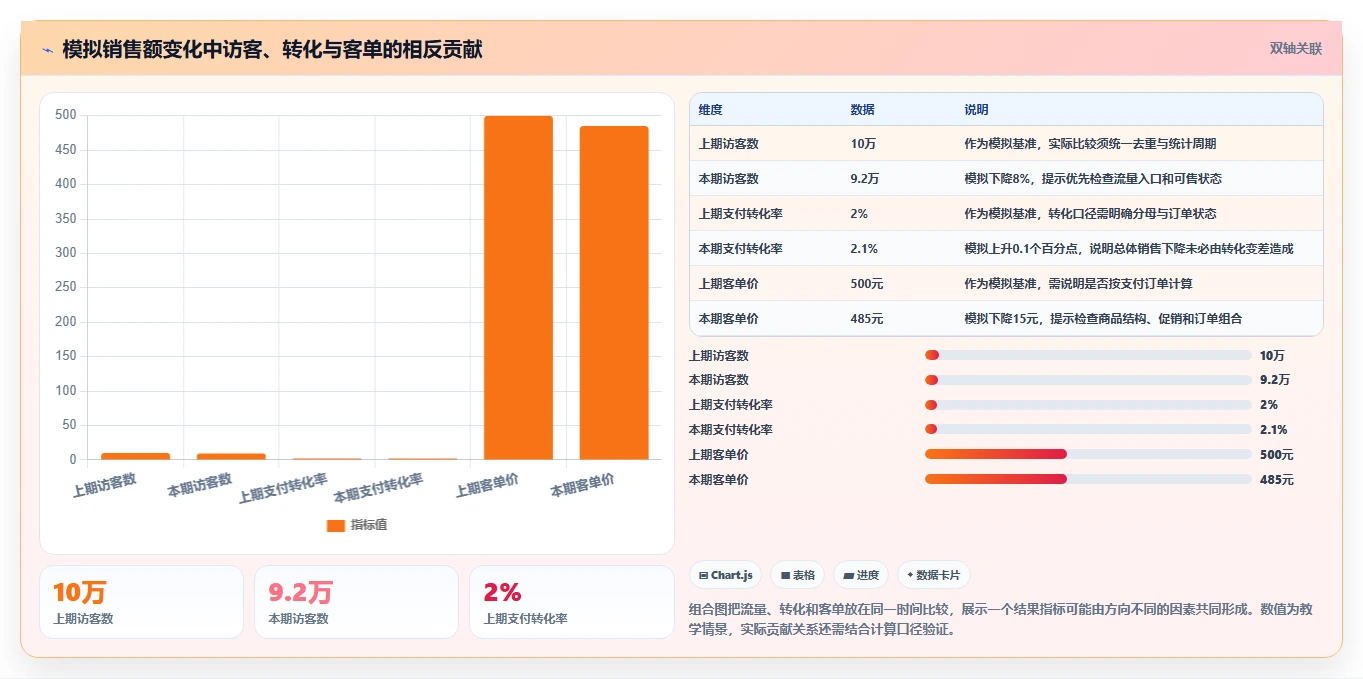Click the 维度 column header
The image size is (1363, 679).
tap(710, 110)
